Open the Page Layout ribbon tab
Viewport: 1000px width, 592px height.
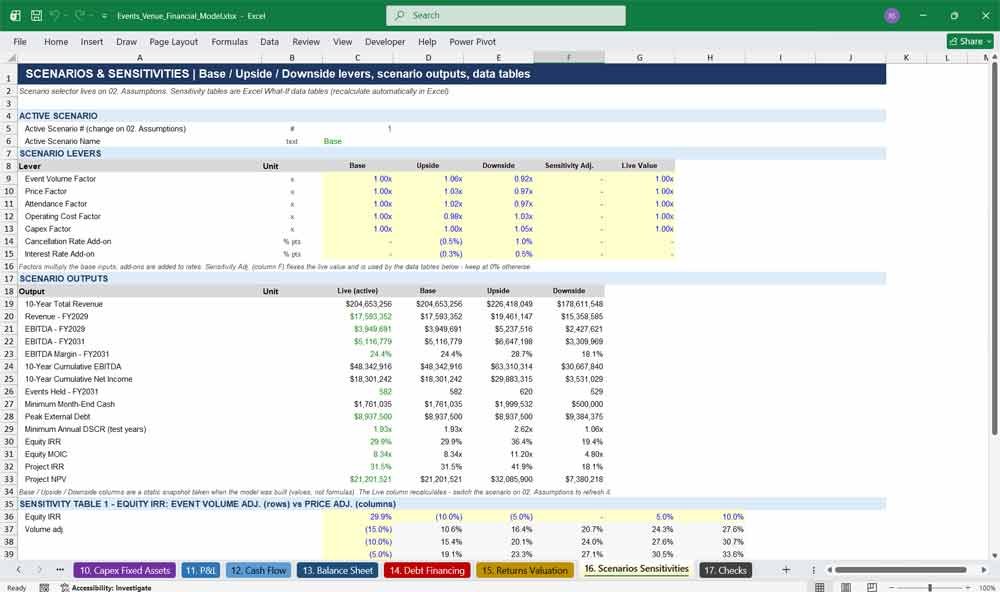tap(173, 41)
